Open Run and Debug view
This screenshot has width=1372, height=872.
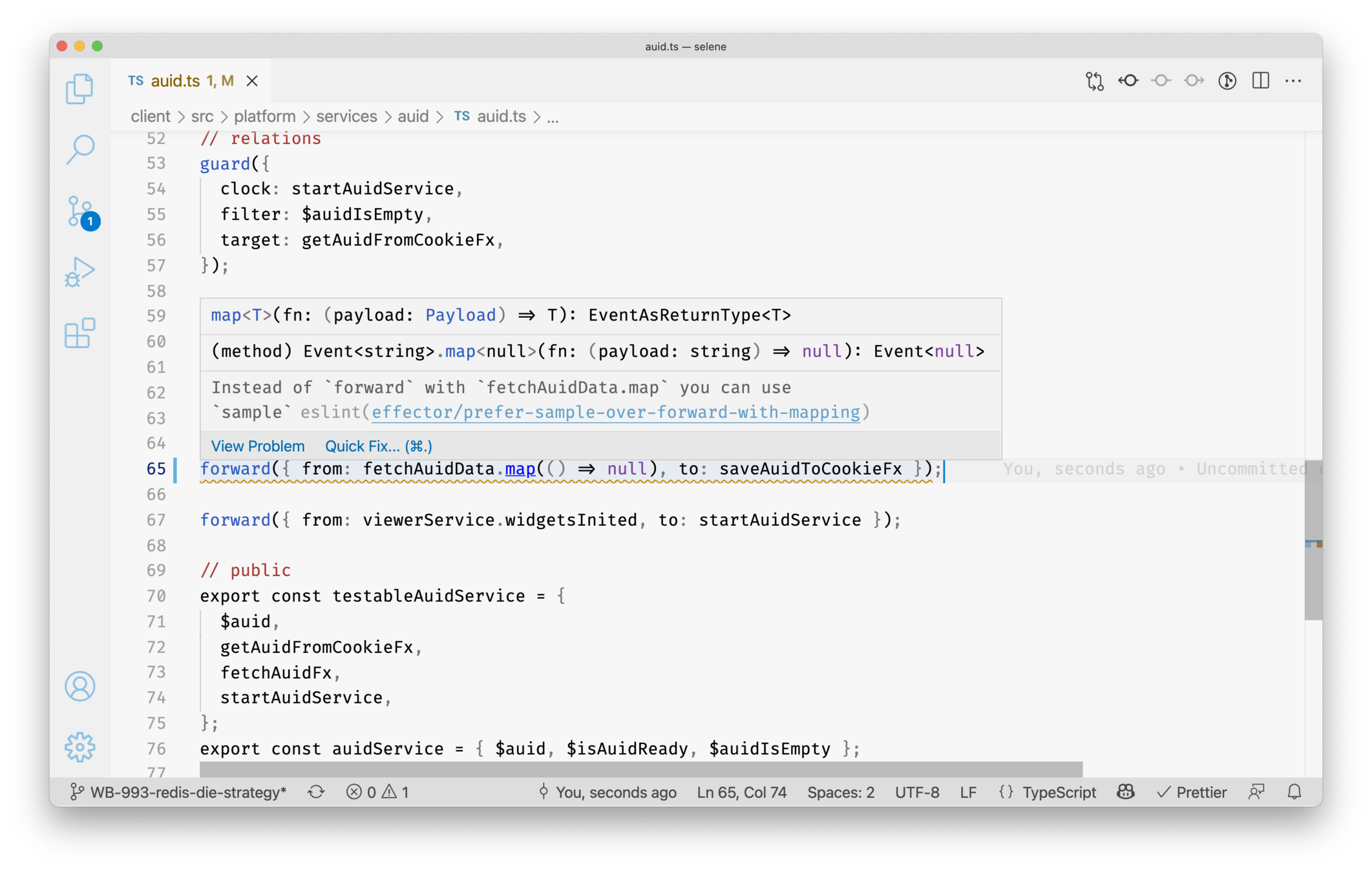click(x=79, y=271)
